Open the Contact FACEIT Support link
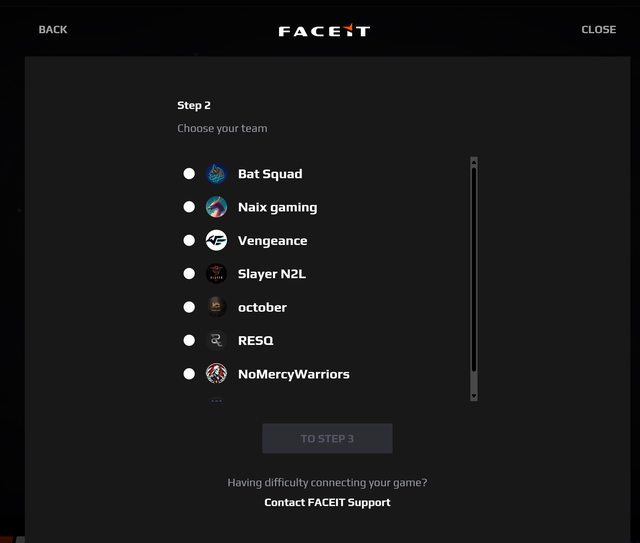 (327, 502)
